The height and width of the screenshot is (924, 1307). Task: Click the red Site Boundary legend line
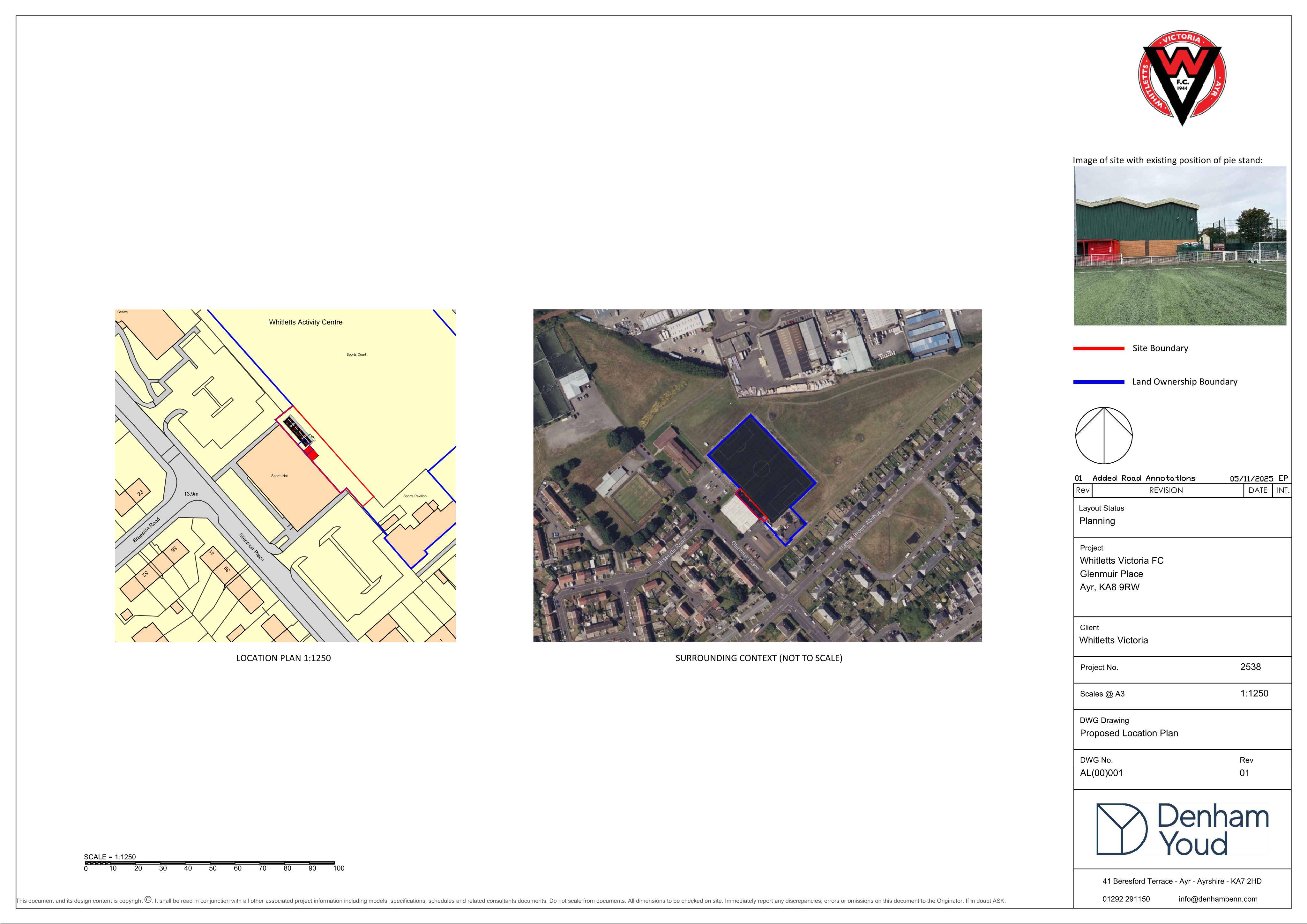coord(1099,348)
